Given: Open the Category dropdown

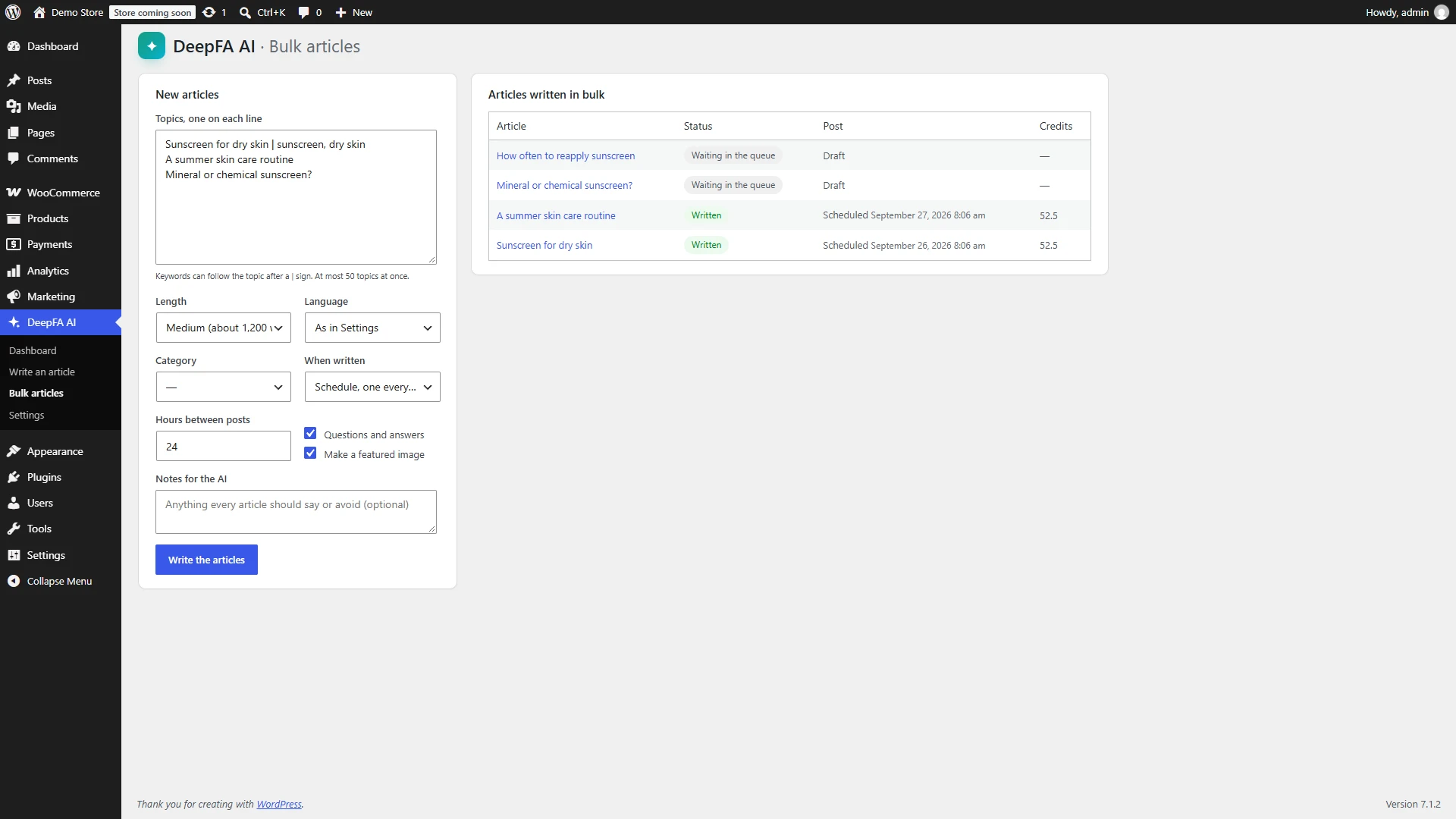Looking at the screenshot, I should [223, 387].
